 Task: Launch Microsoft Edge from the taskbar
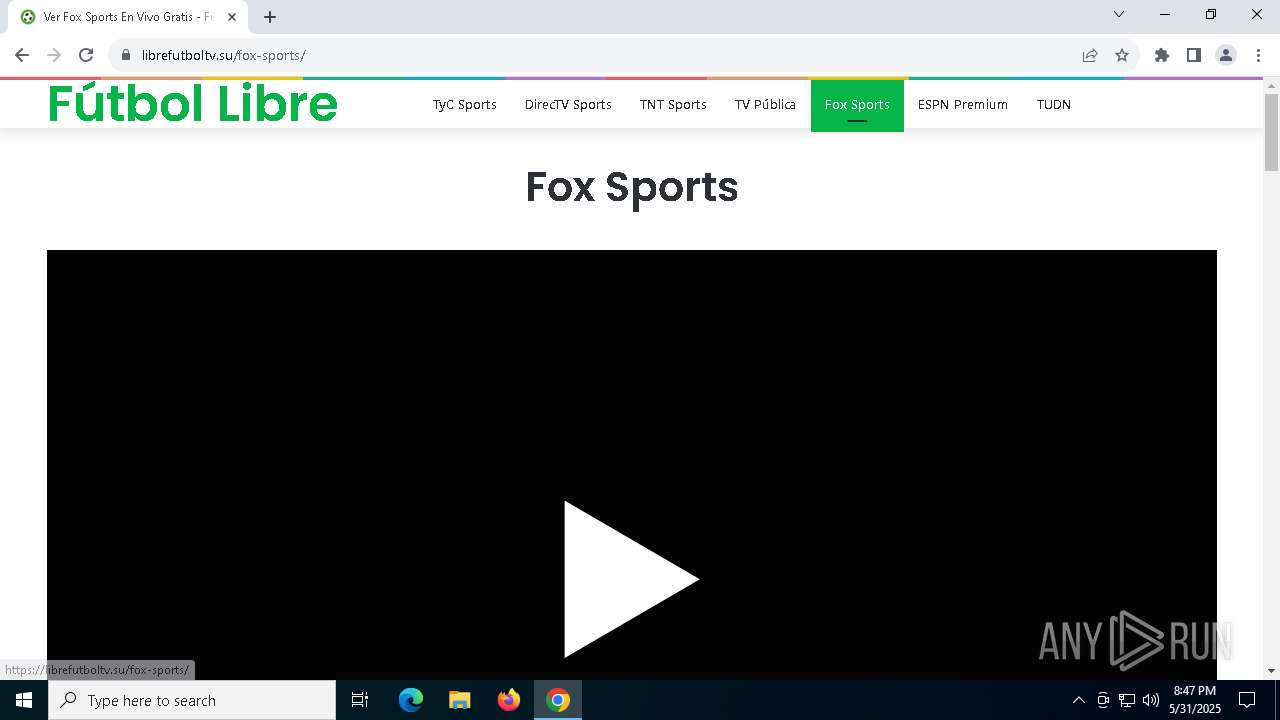coord(411,700)
